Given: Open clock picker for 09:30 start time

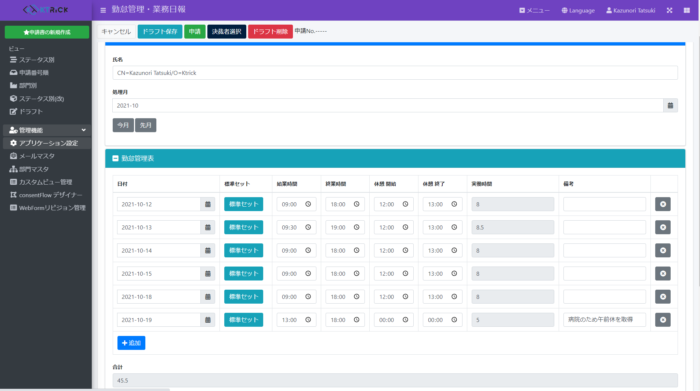Looking at the screenshot, I should click(308, 227).
